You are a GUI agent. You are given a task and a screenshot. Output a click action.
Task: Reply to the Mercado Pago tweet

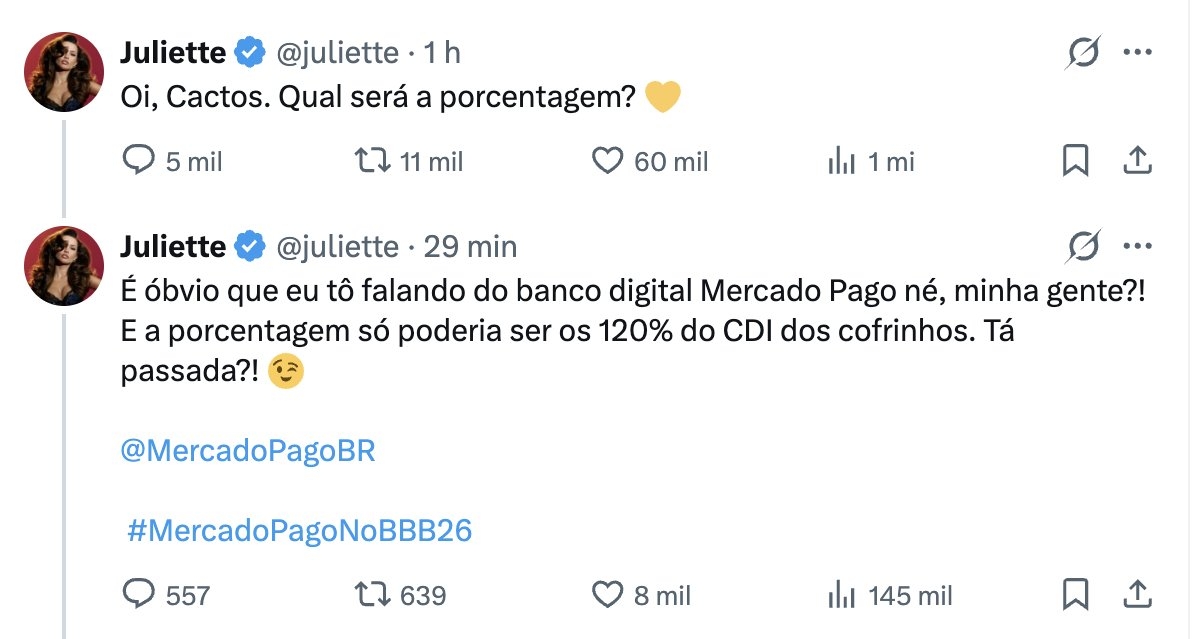coord(138,595)
